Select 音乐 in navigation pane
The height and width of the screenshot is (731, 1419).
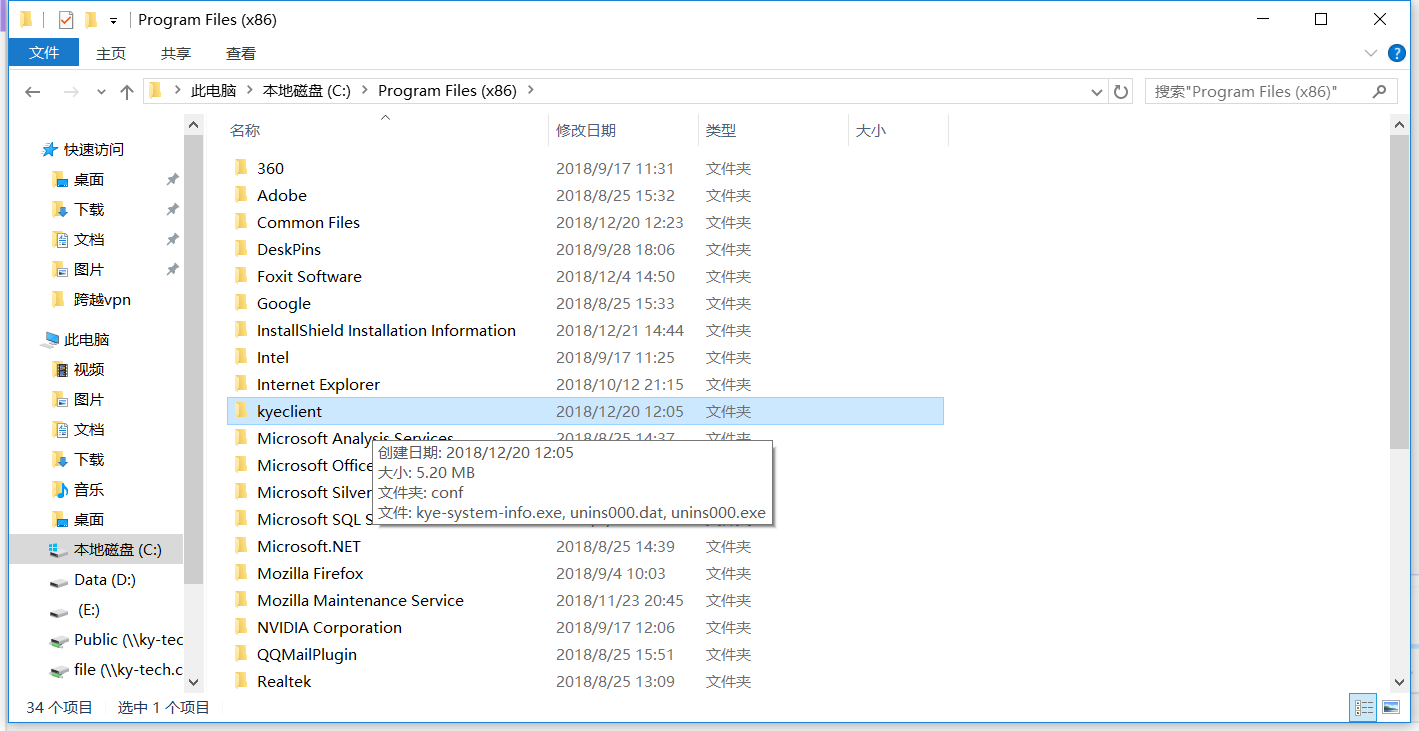click(x=89, y=490)
